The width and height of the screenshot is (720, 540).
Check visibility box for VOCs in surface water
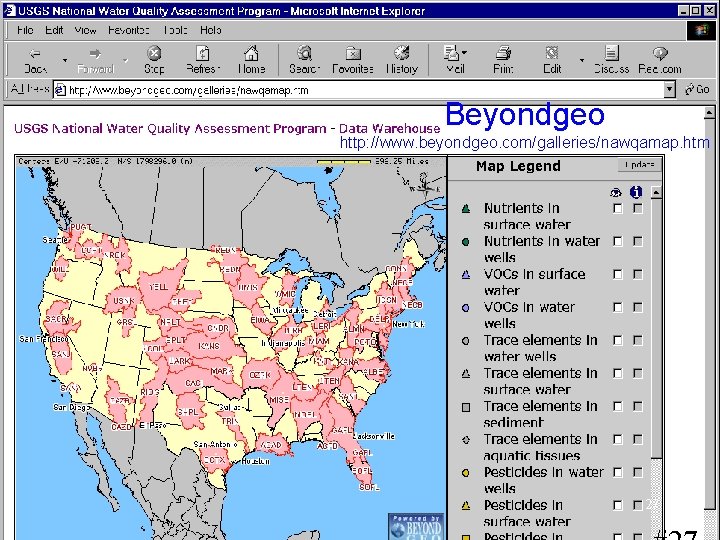coord(618,275)
